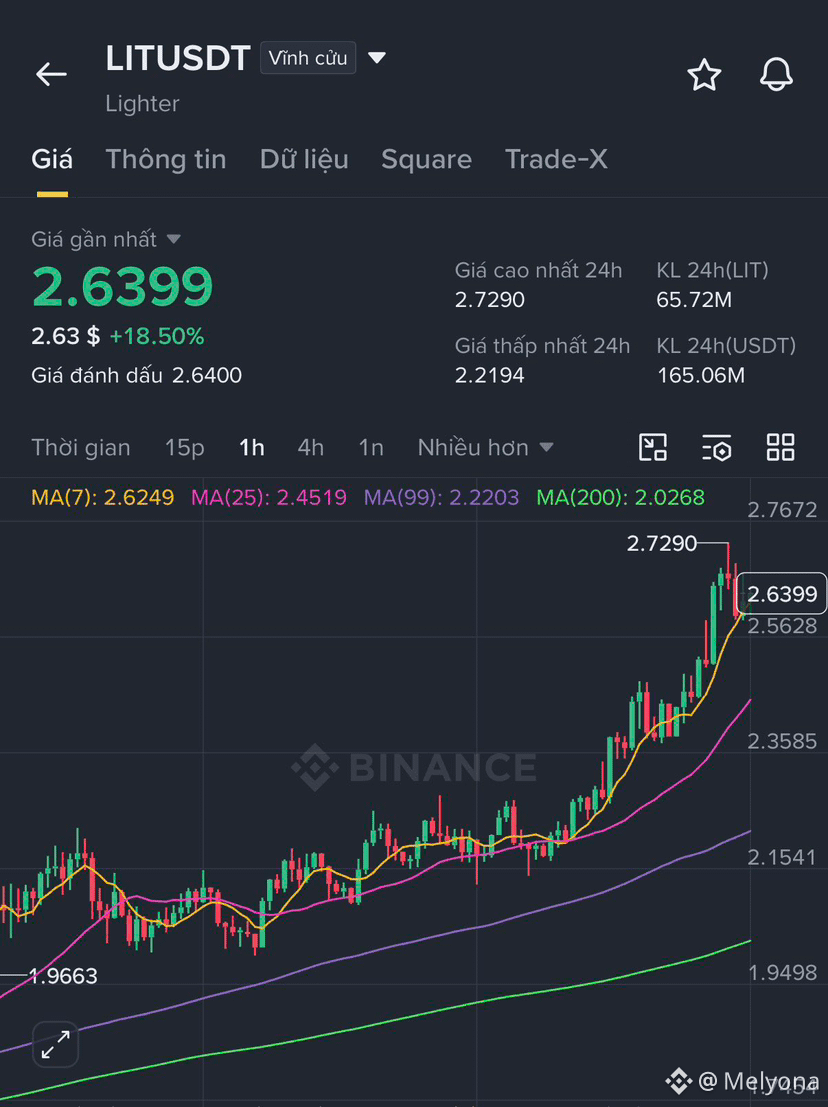Screen dimensions: 828x1107
Task: Click the Giá đánh dấu 2.6400 text
Action: (136, 375)
